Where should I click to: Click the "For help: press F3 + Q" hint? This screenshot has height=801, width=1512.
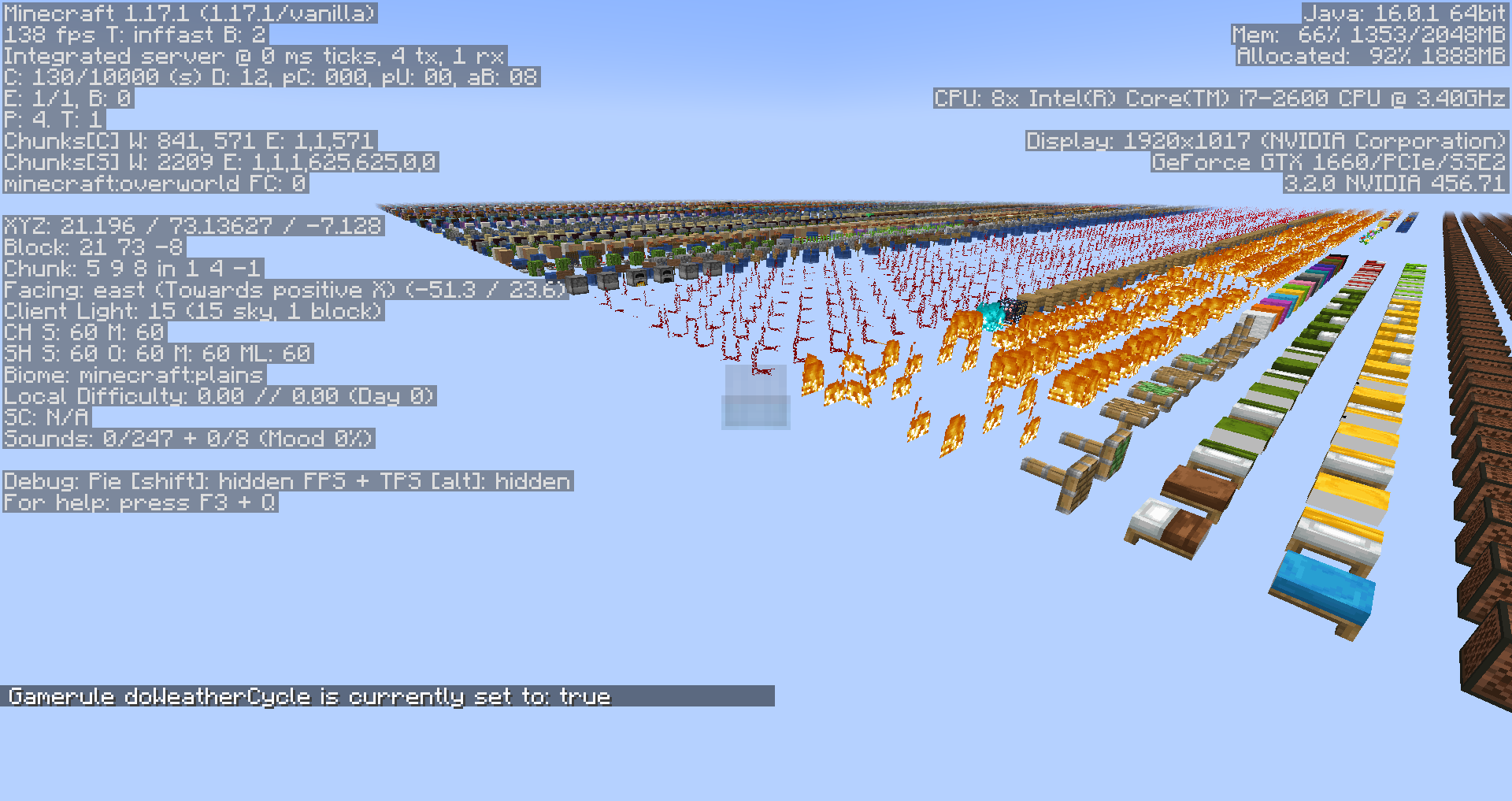click(x=140, y=502)
